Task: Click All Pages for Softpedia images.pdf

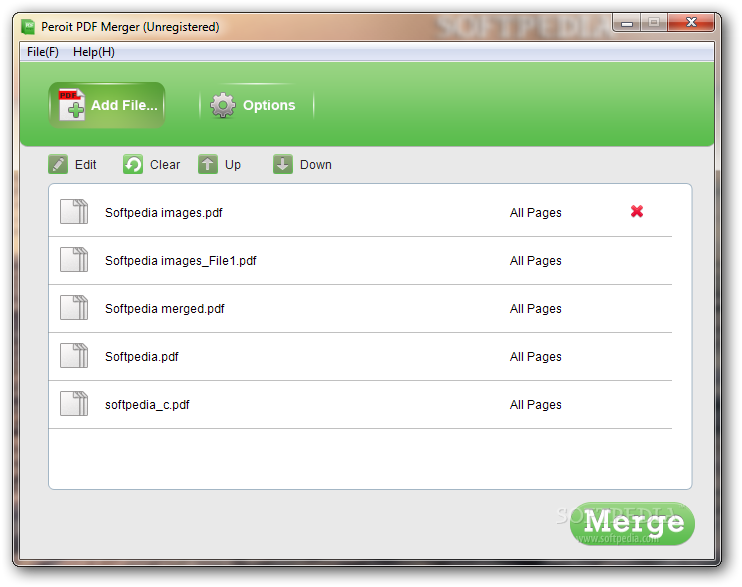Action: point(536,213)
